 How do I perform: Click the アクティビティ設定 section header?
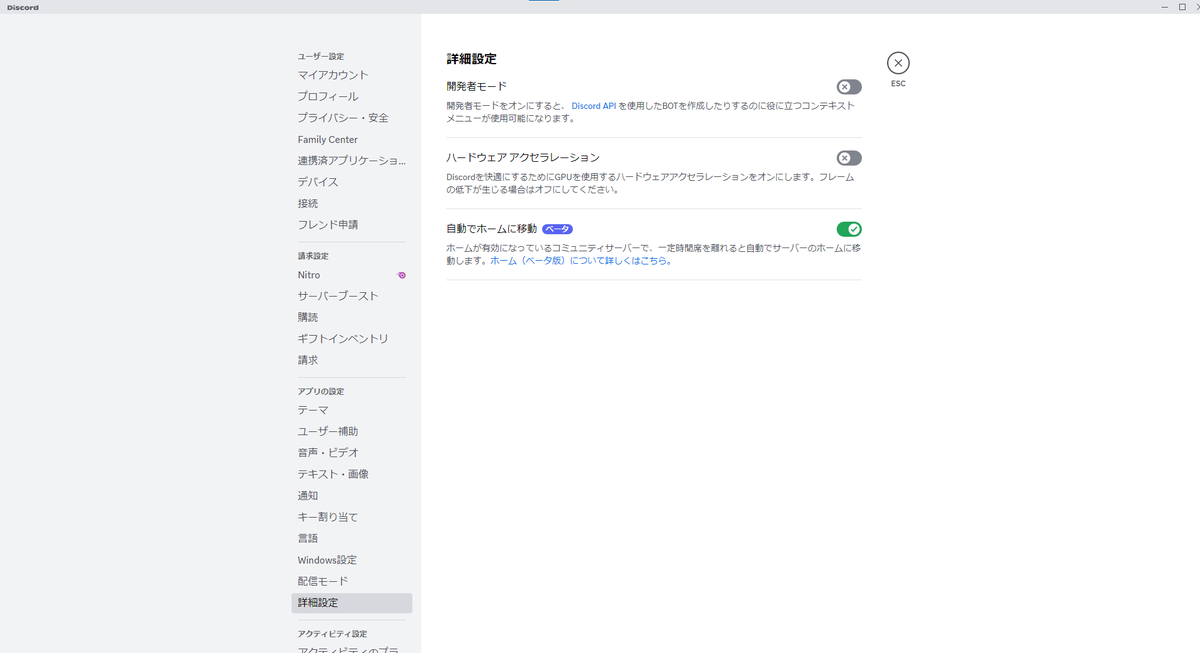[332, 634]
